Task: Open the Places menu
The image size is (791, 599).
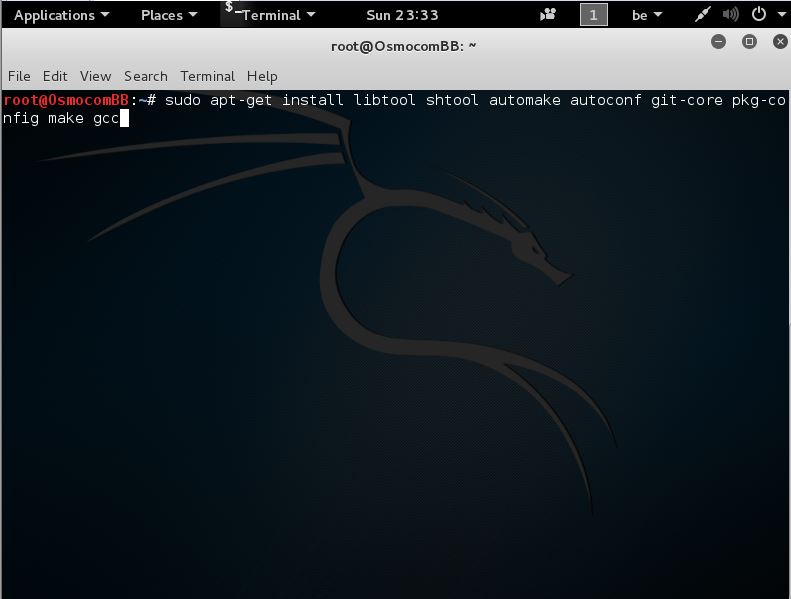Action: (169, 15)
